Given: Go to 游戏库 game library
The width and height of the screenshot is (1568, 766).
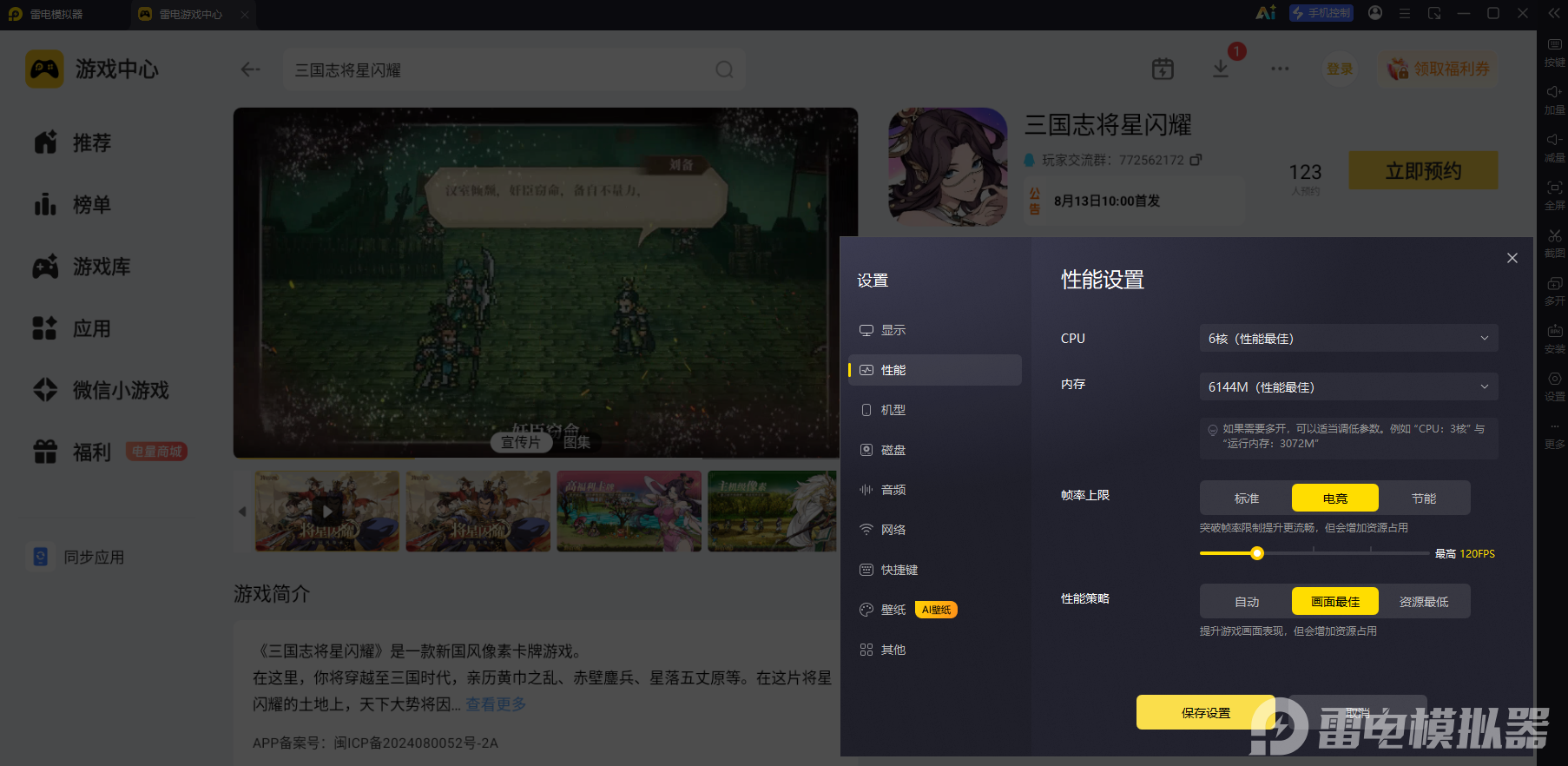Looking at the screenshot, I should pyautogui.click(x=82, y=267).
